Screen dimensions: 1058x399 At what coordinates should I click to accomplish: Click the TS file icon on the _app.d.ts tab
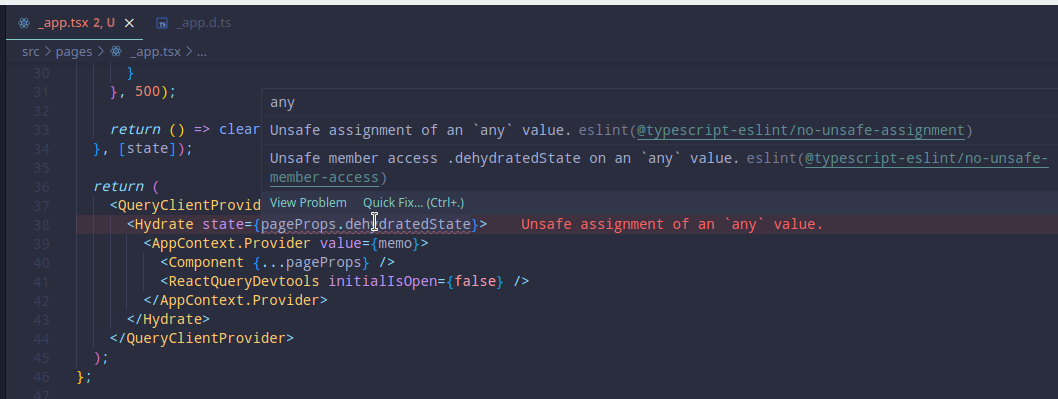162,23
